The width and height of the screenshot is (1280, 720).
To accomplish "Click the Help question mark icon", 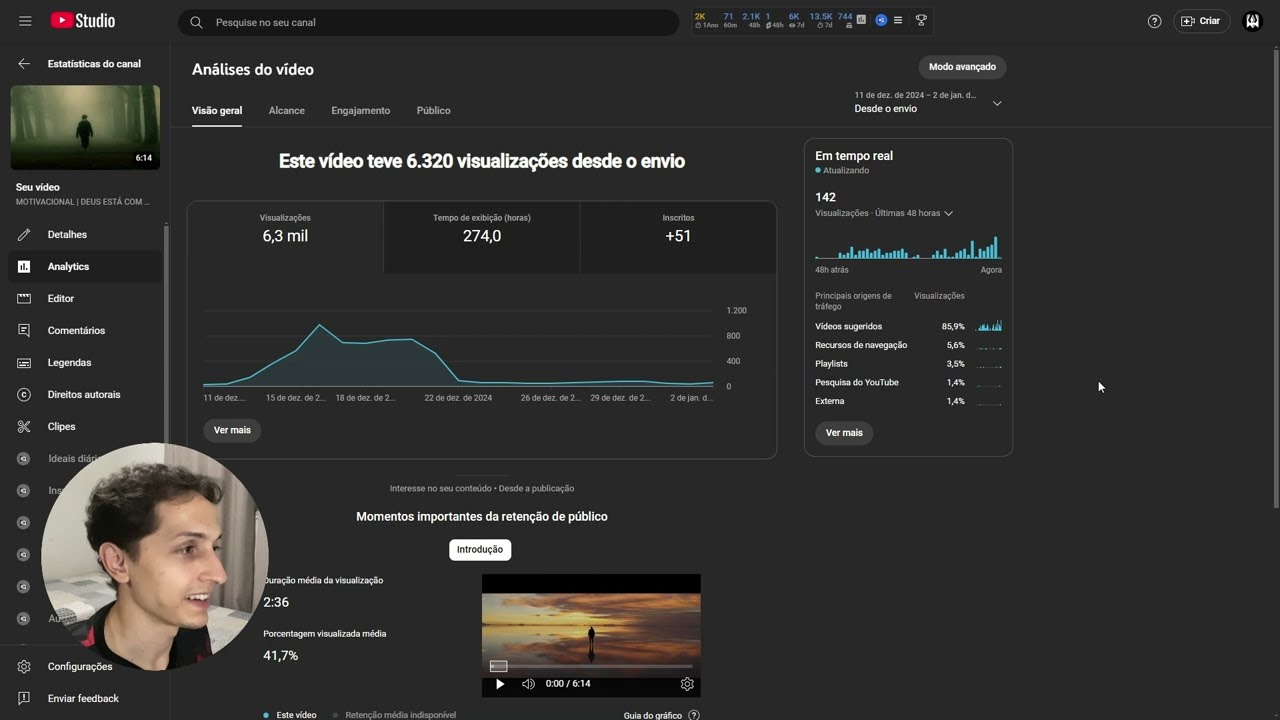I will pyautogui.click(x=1154, y=21).
